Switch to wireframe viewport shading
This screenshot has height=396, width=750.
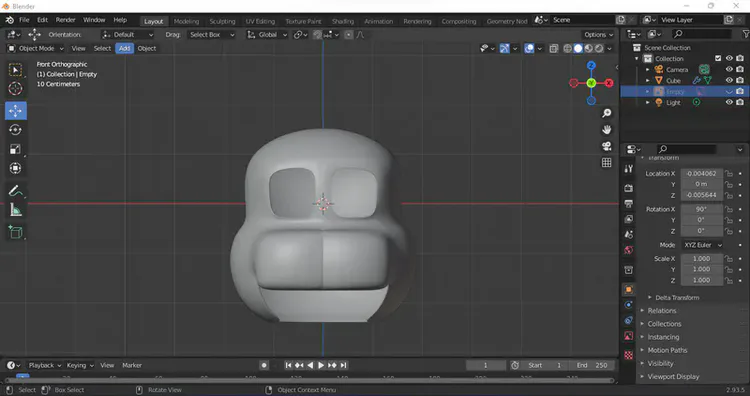(568, 48)
